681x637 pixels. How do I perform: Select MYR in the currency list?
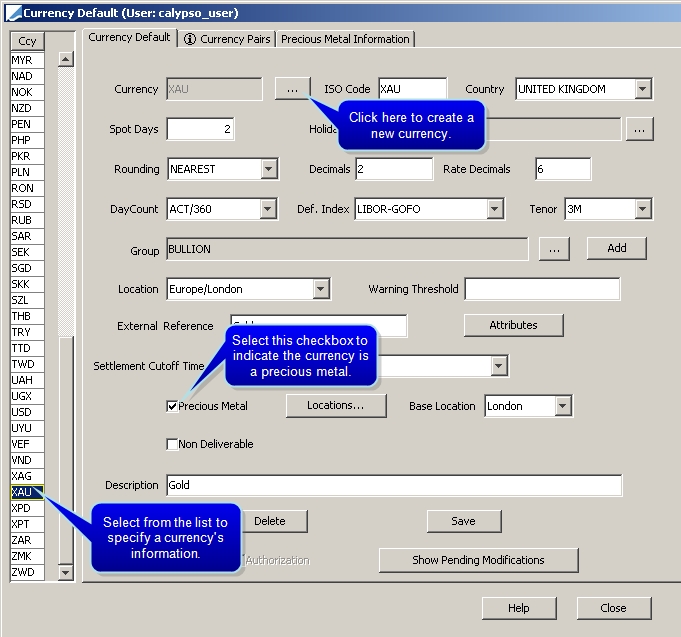[27, 60]
